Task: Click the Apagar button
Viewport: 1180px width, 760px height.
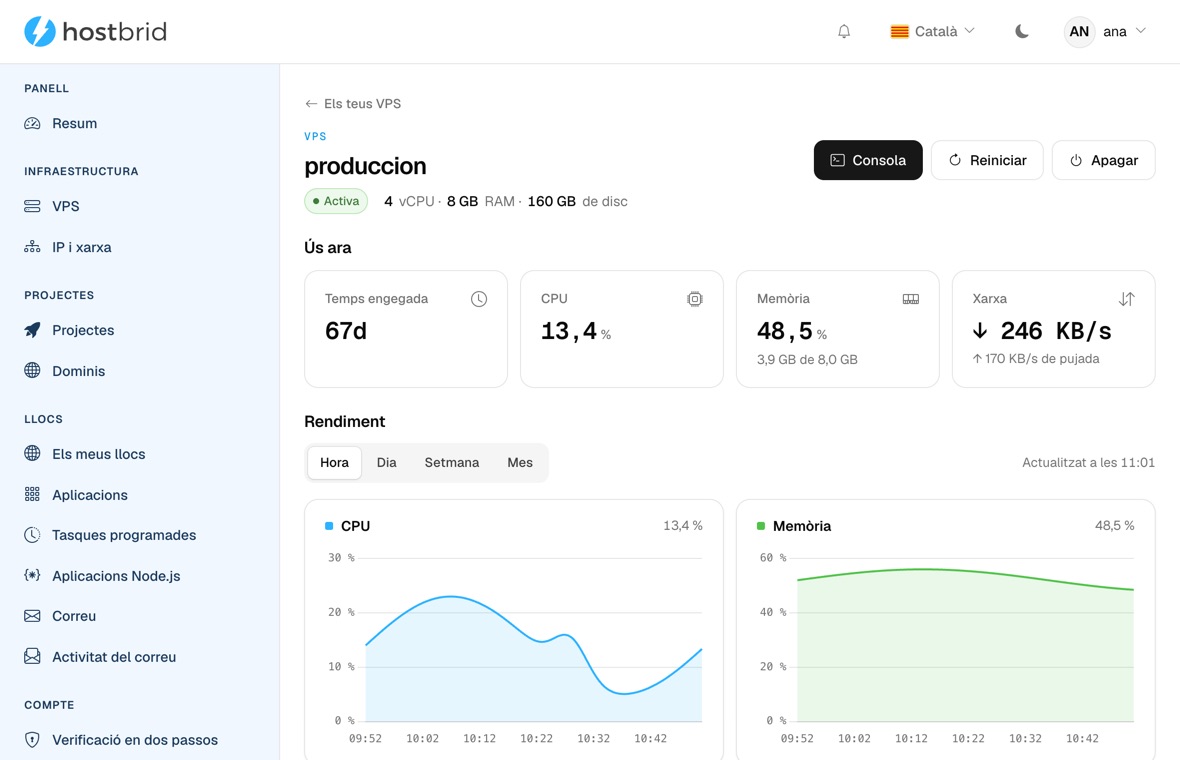Action: point(1103,160)
